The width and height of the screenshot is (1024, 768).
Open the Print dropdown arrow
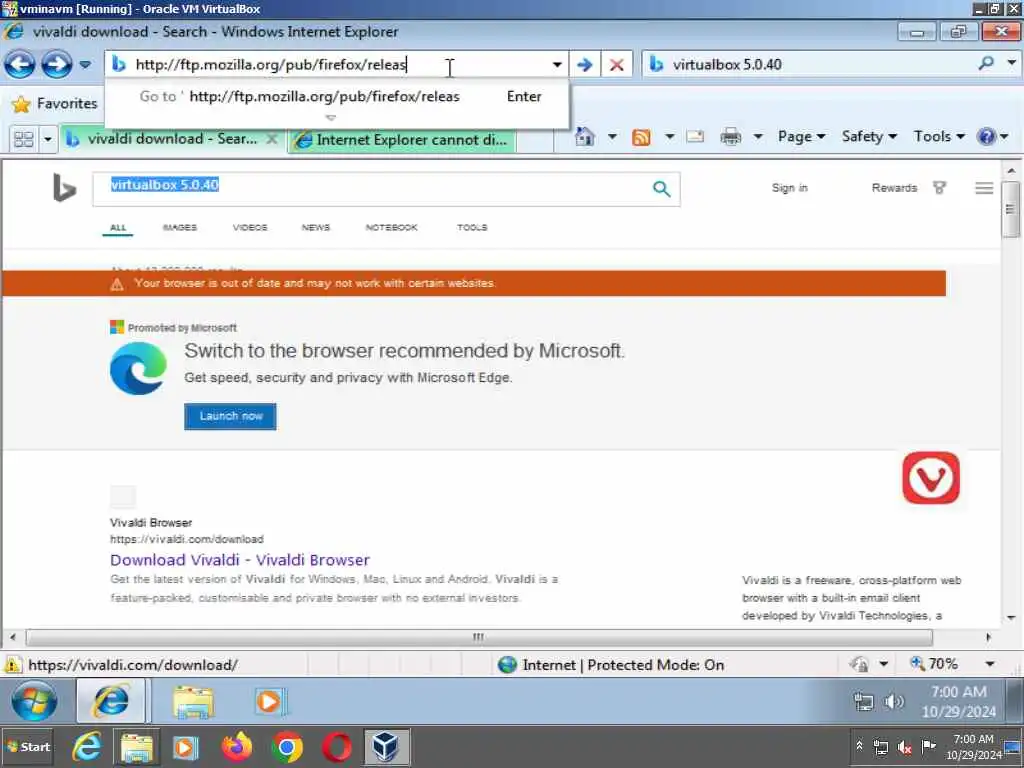tap(758, 136)
